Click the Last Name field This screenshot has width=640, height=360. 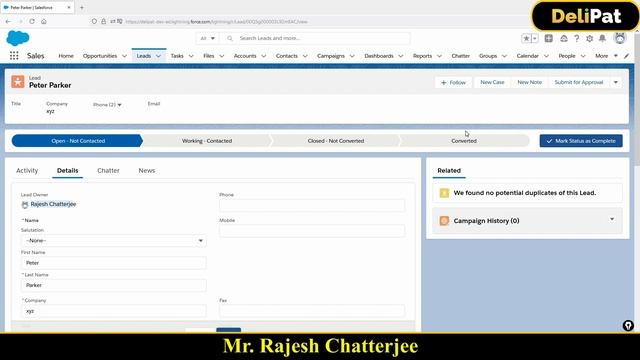[113, 285]
